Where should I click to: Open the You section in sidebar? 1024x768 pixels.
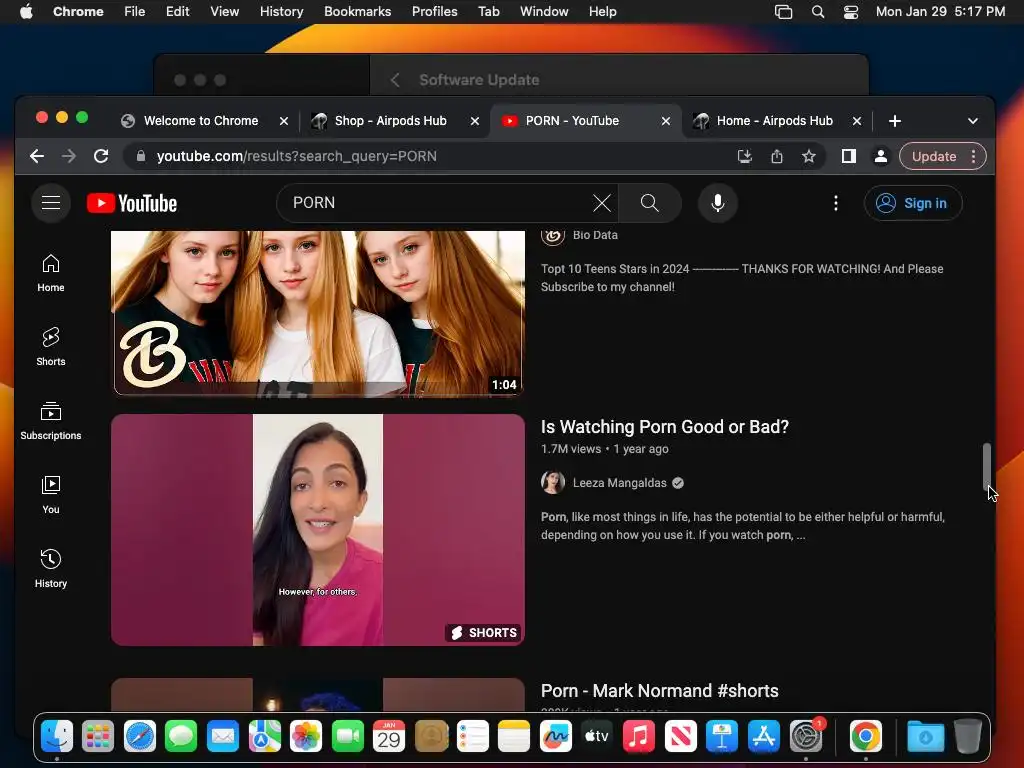51,495
